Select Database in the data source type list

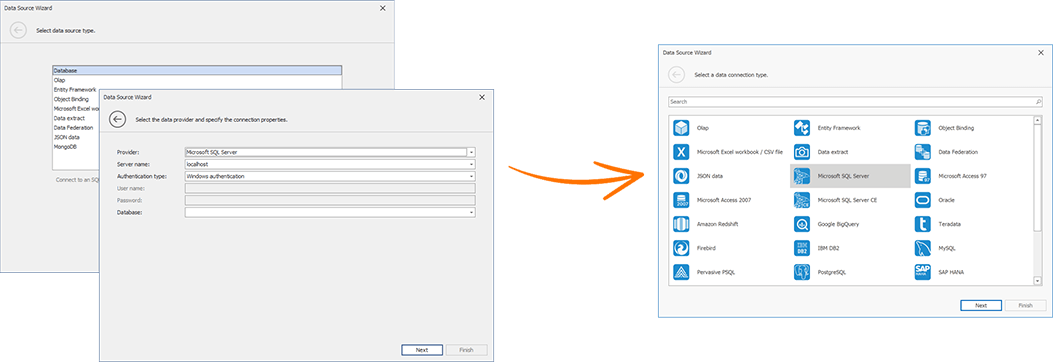pos(197,70)
